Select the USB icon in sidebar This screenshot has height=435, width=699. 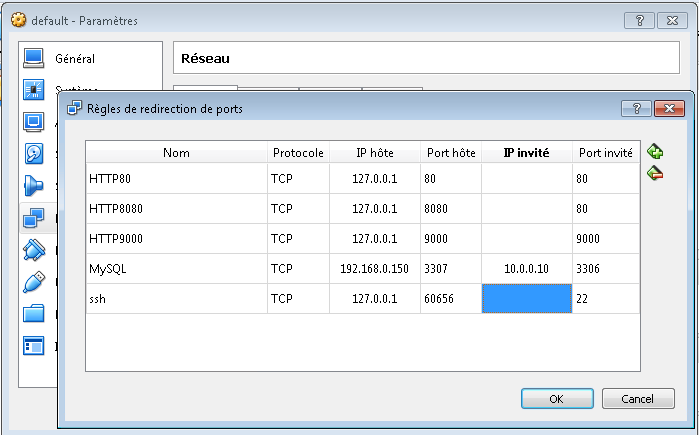tap(34, 281)
